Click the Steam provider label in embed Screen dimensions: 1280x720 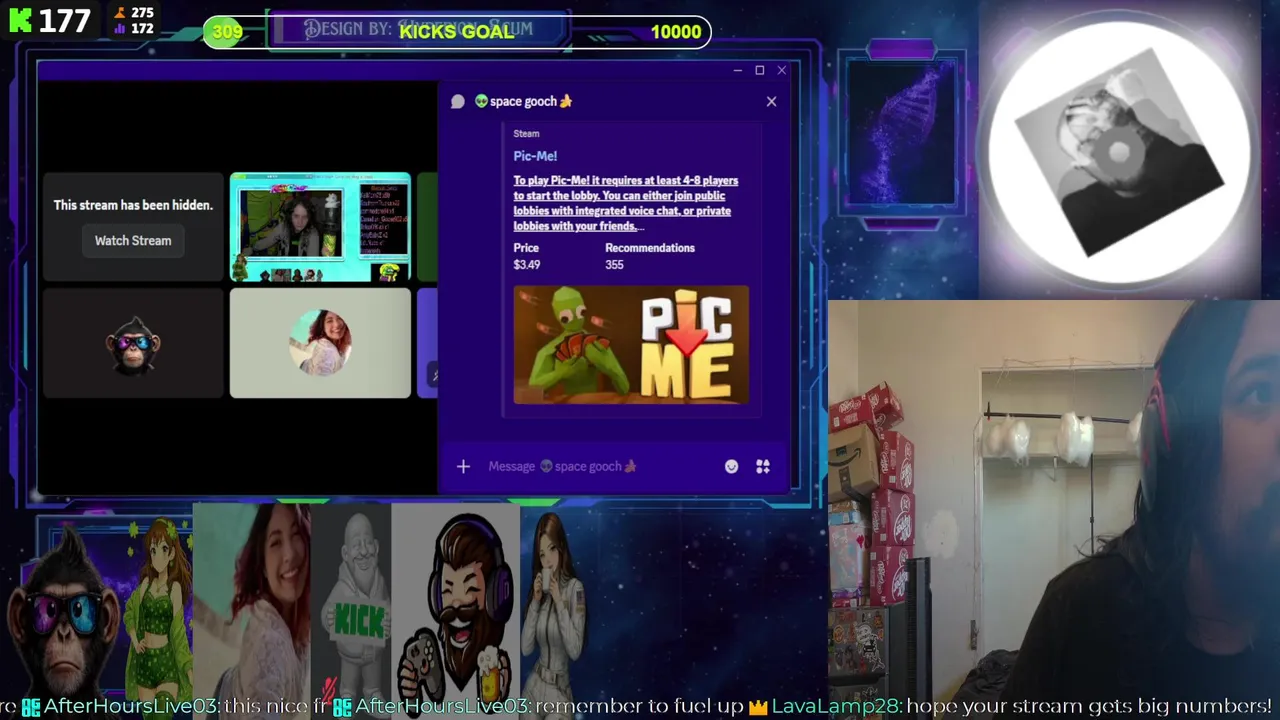526,134
